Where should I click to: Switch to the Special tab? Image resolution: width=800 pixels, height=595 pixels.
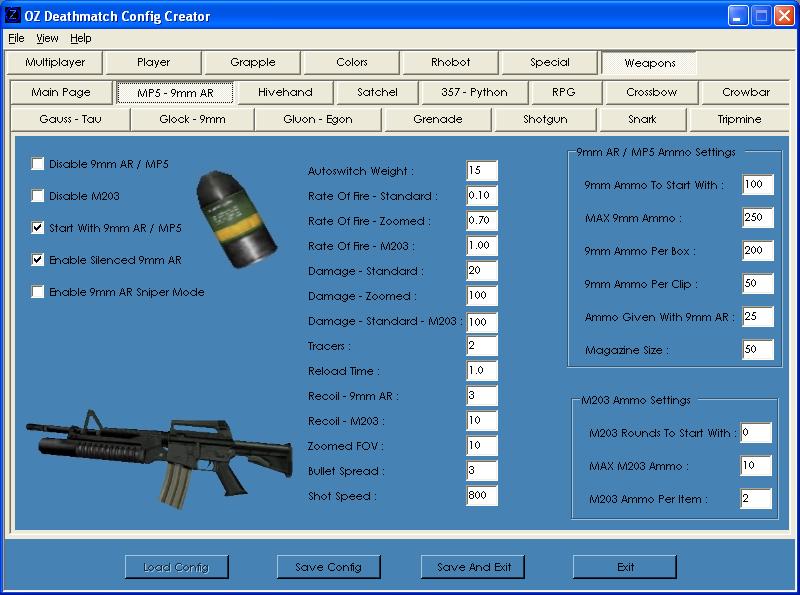coord(549,62)
